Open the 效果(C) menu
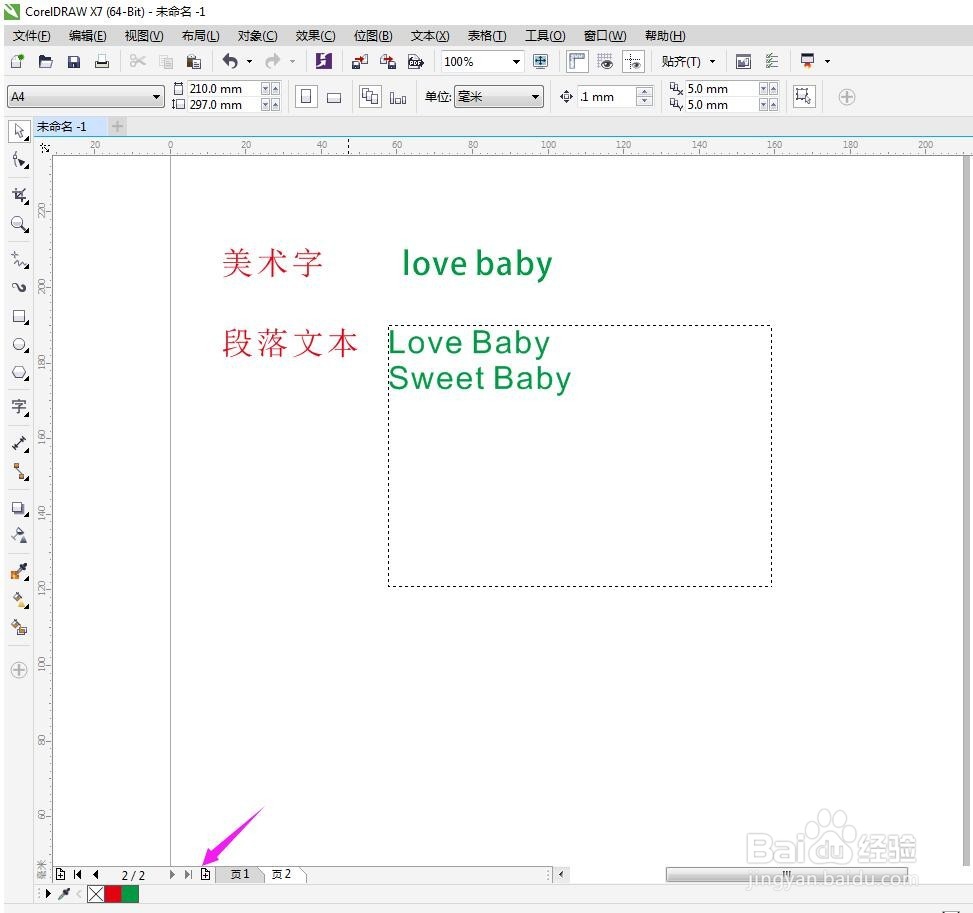 [x=315, y=36]
